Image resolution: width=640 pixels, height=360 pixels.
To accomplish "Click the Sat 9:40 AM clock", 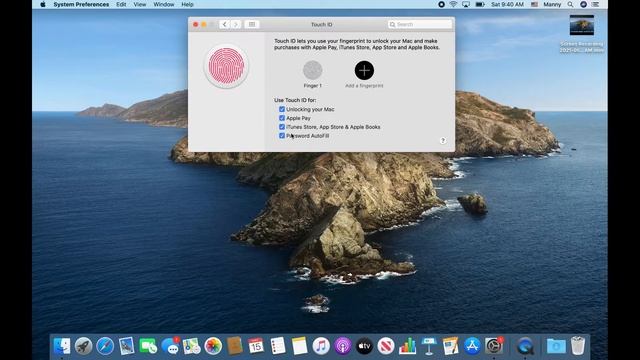I will tap(507, 4).
